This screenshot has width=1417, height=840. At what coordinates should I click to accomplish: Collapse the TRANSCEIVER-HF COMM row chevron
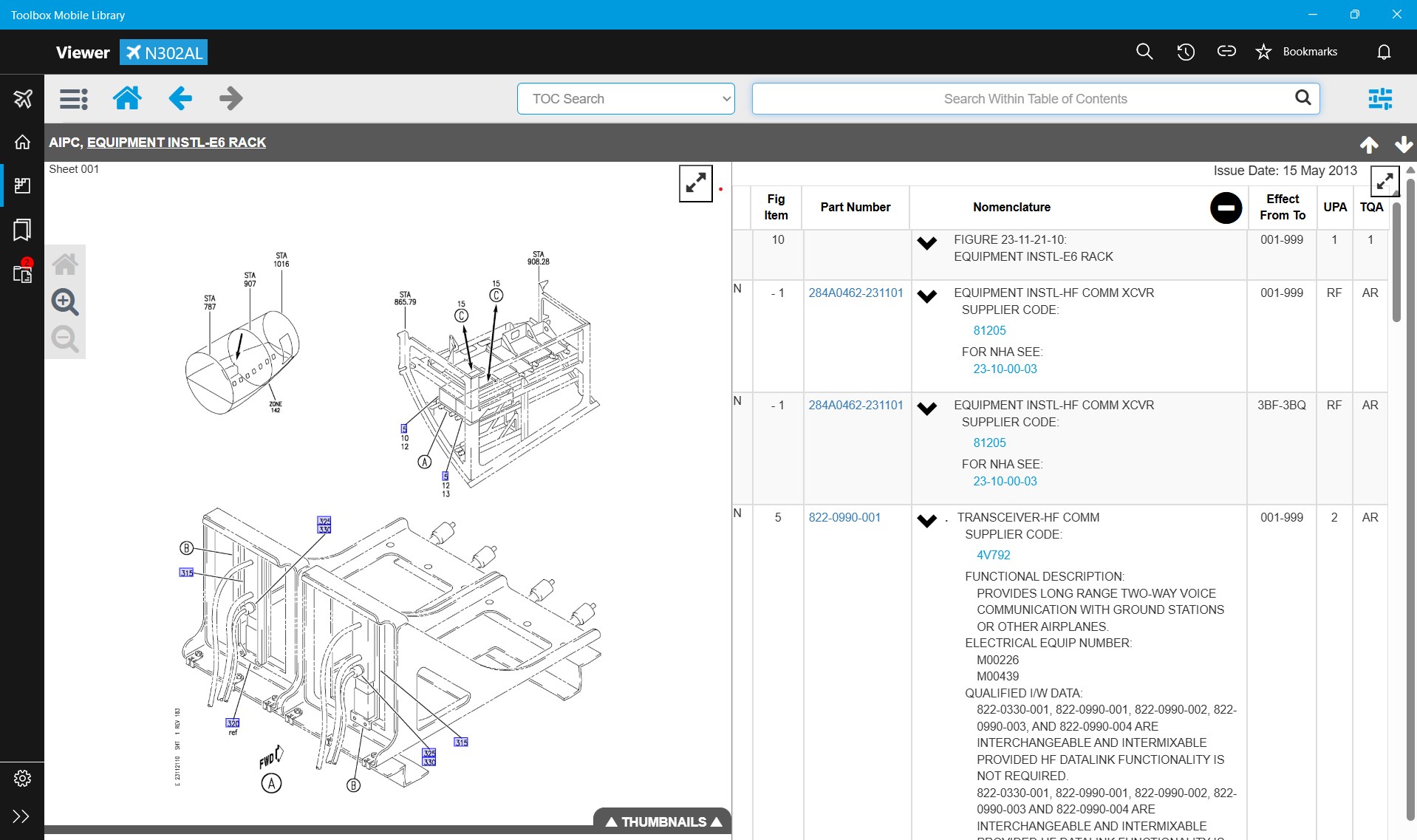[x=926, y=521]
